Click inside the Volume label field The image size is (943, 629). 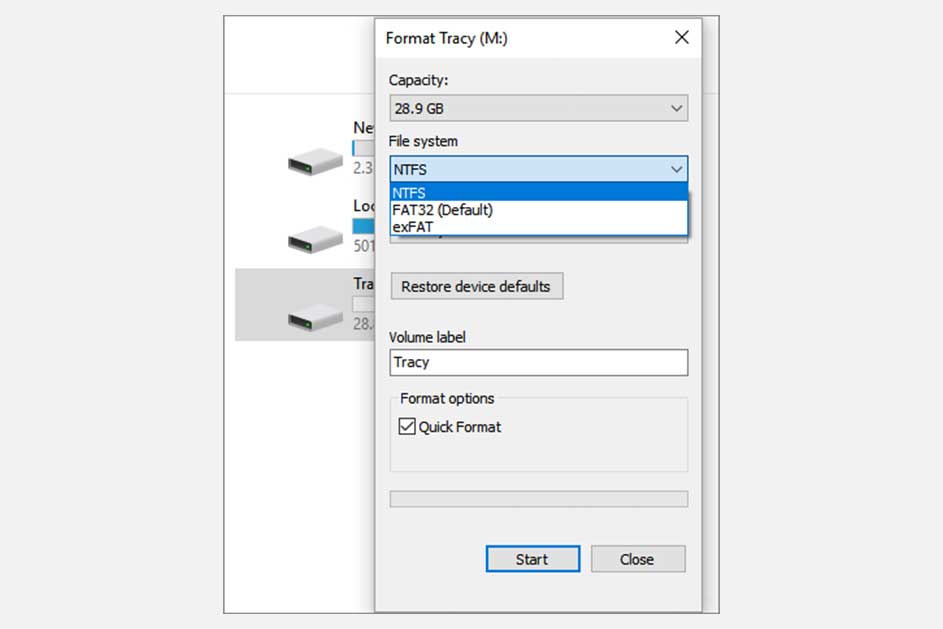[x=538, y=362]
